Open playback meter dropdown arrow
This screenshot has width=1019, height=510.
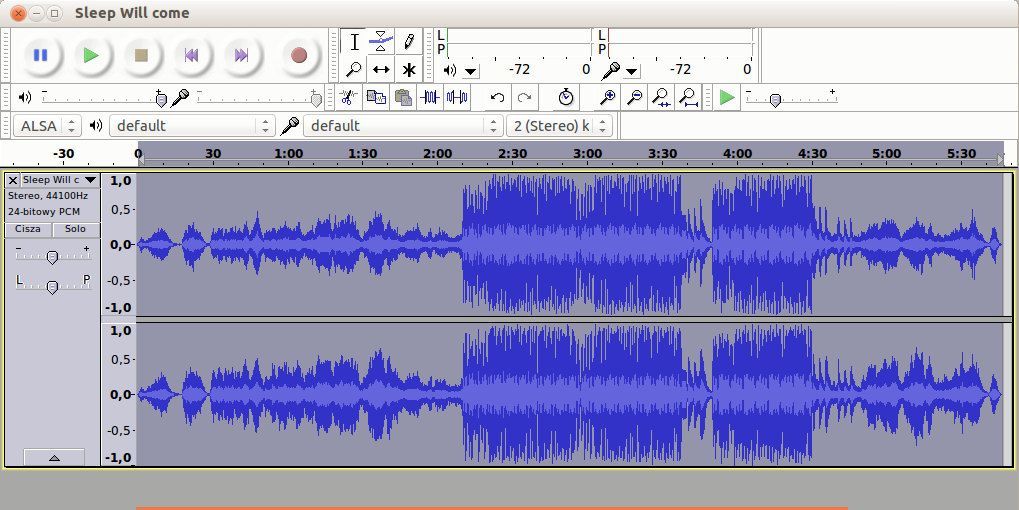click(471, 70)
